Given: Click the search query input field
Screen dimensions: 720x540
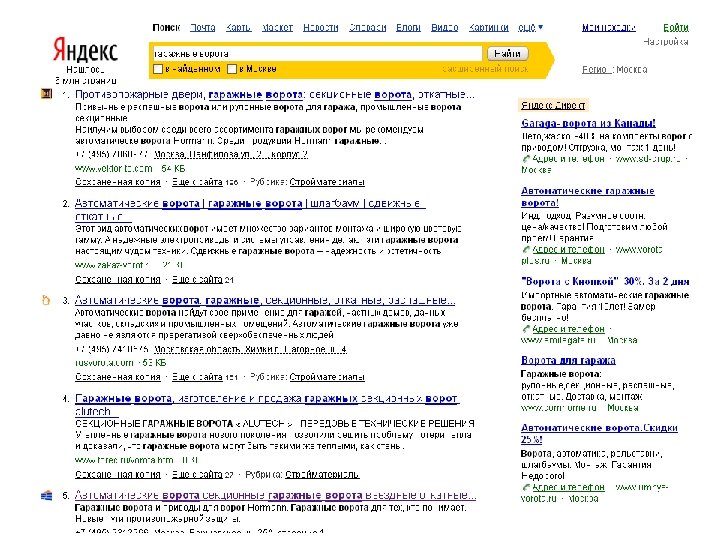Looking at the screenshot, I should click(317, 53).
